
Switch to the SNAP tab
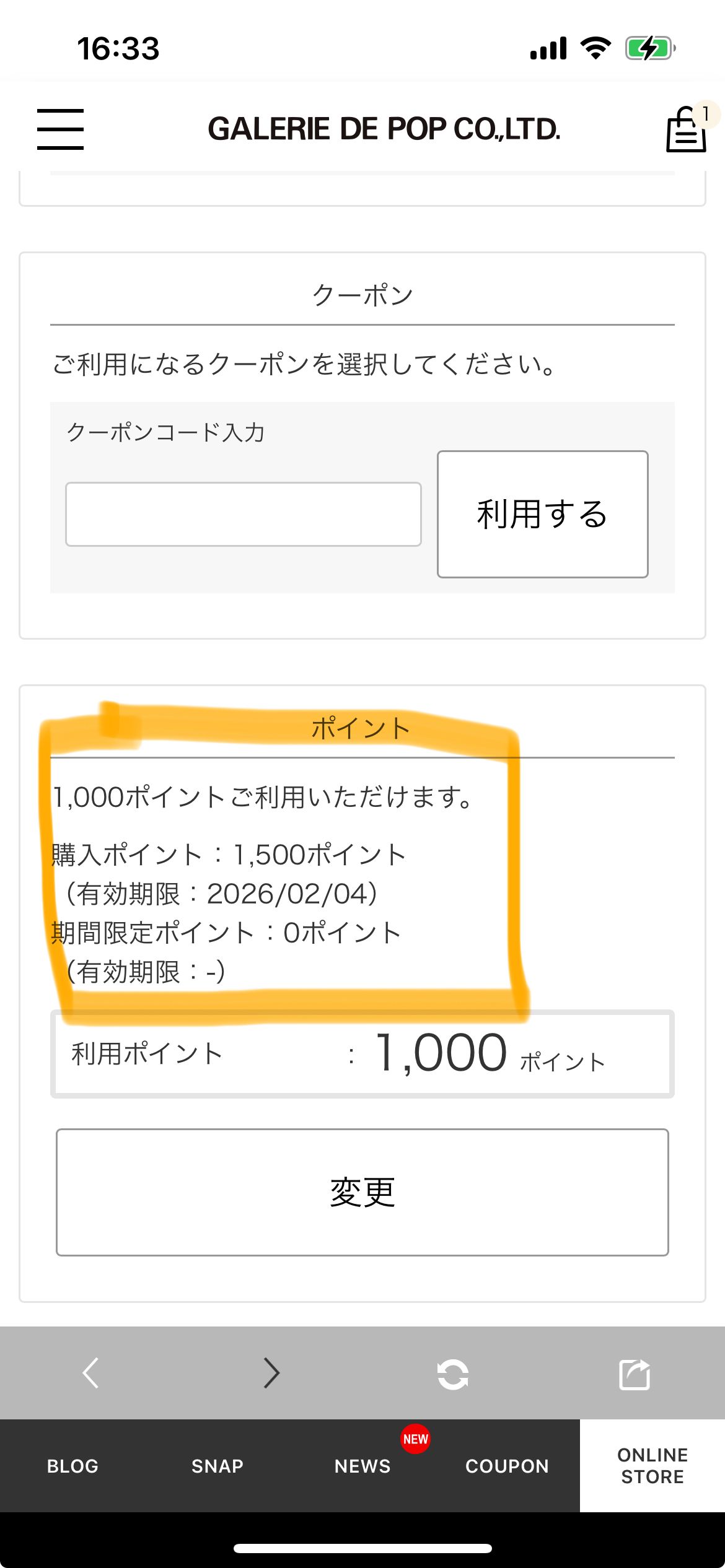pos(217,1466)
